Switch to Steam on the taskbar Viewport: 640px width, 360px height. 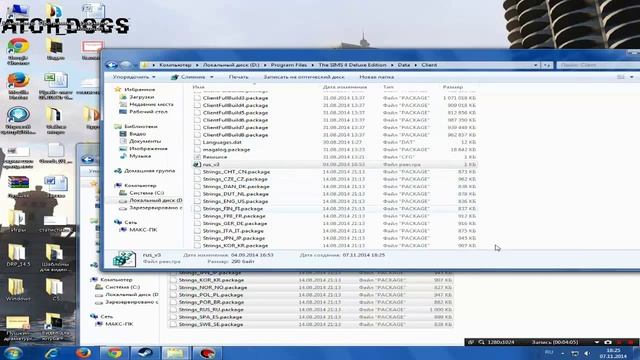[x=145, y=353]
